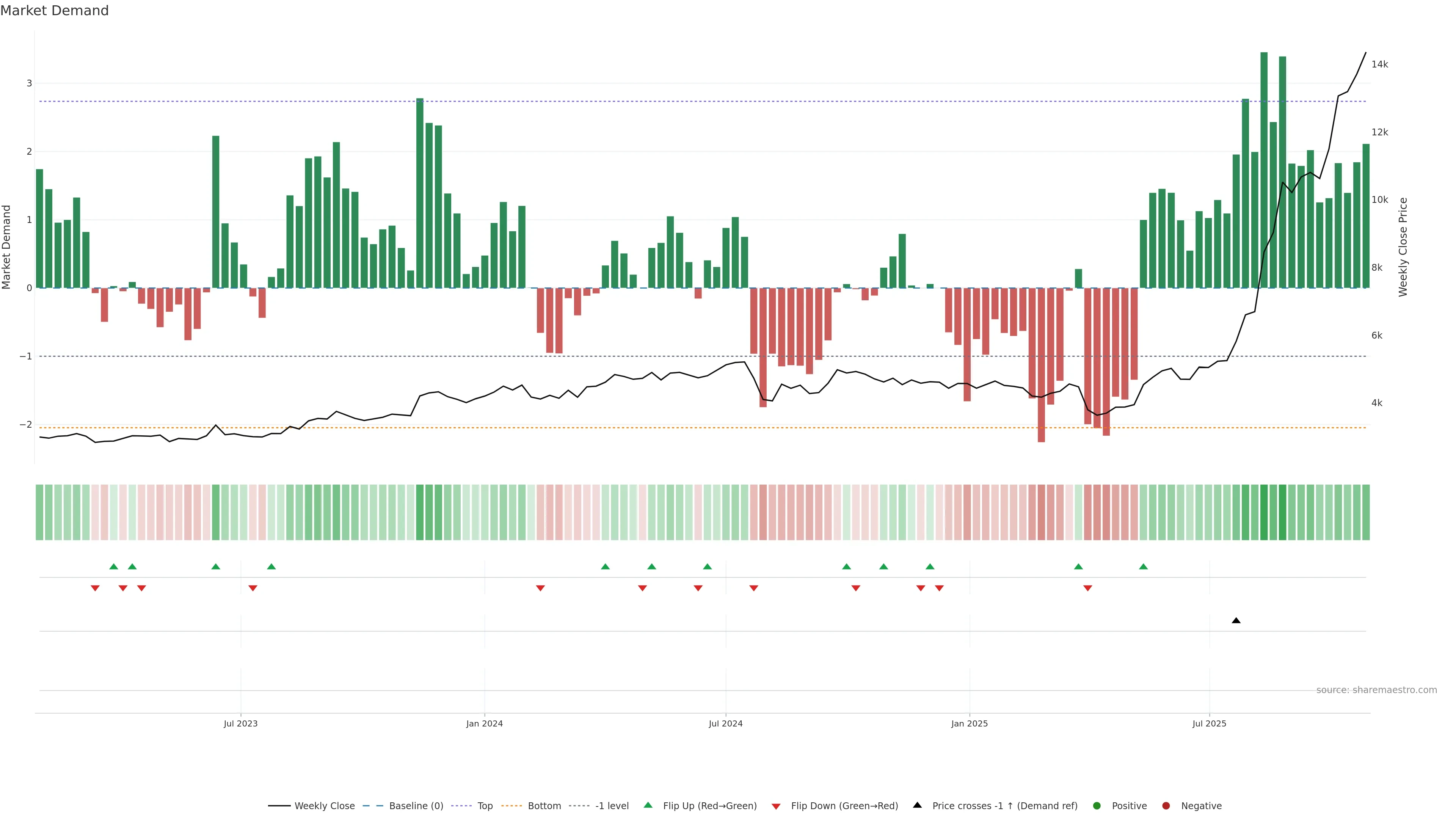Screen dimensions: 1456x819
Task: Click the tallest green demand bar
Action: 1264,169
